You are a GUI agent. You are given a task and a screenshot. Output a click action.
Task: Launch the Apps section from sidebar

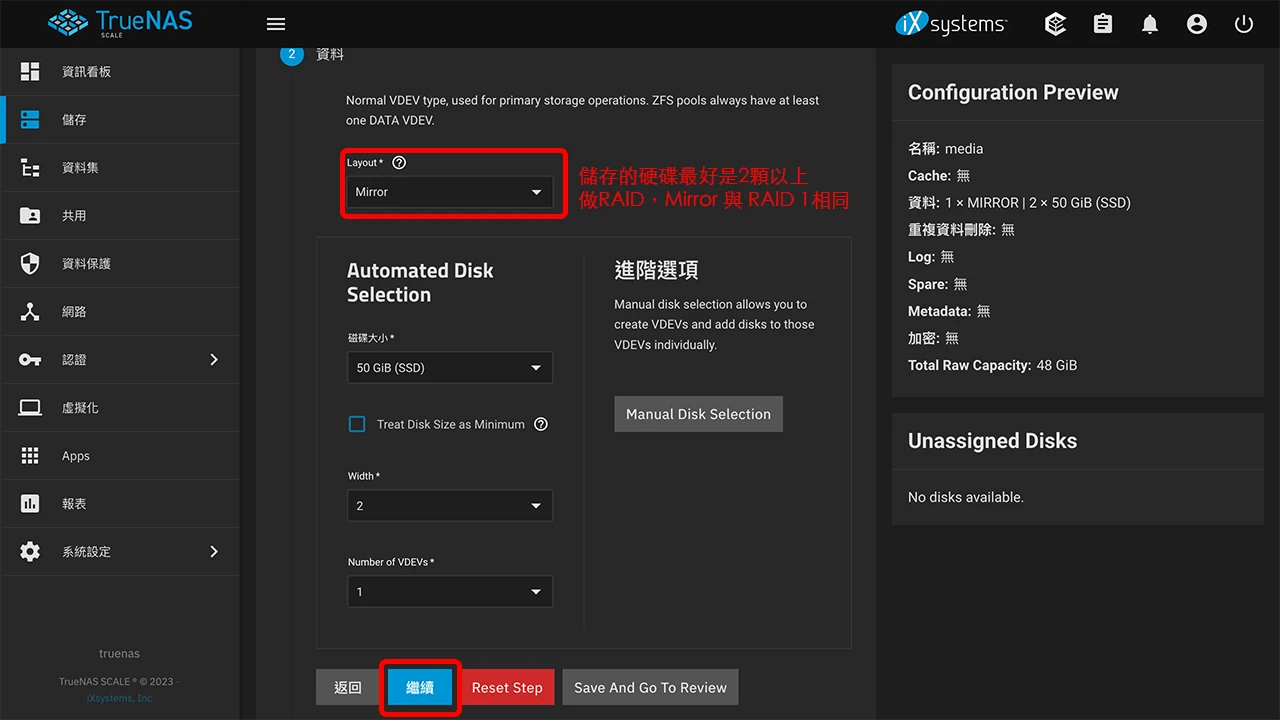tap(75, 455)
